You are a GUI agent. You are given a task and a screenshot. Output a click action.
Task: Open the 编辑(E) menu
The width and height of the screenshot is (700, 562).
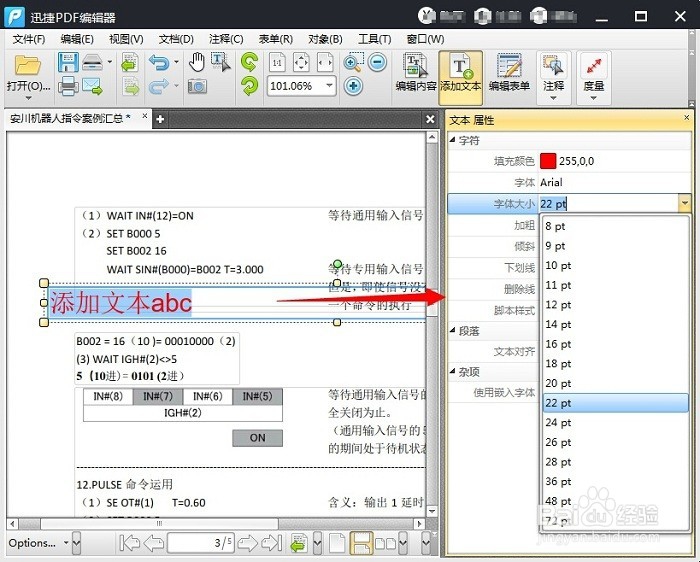[x=77, y=39]
